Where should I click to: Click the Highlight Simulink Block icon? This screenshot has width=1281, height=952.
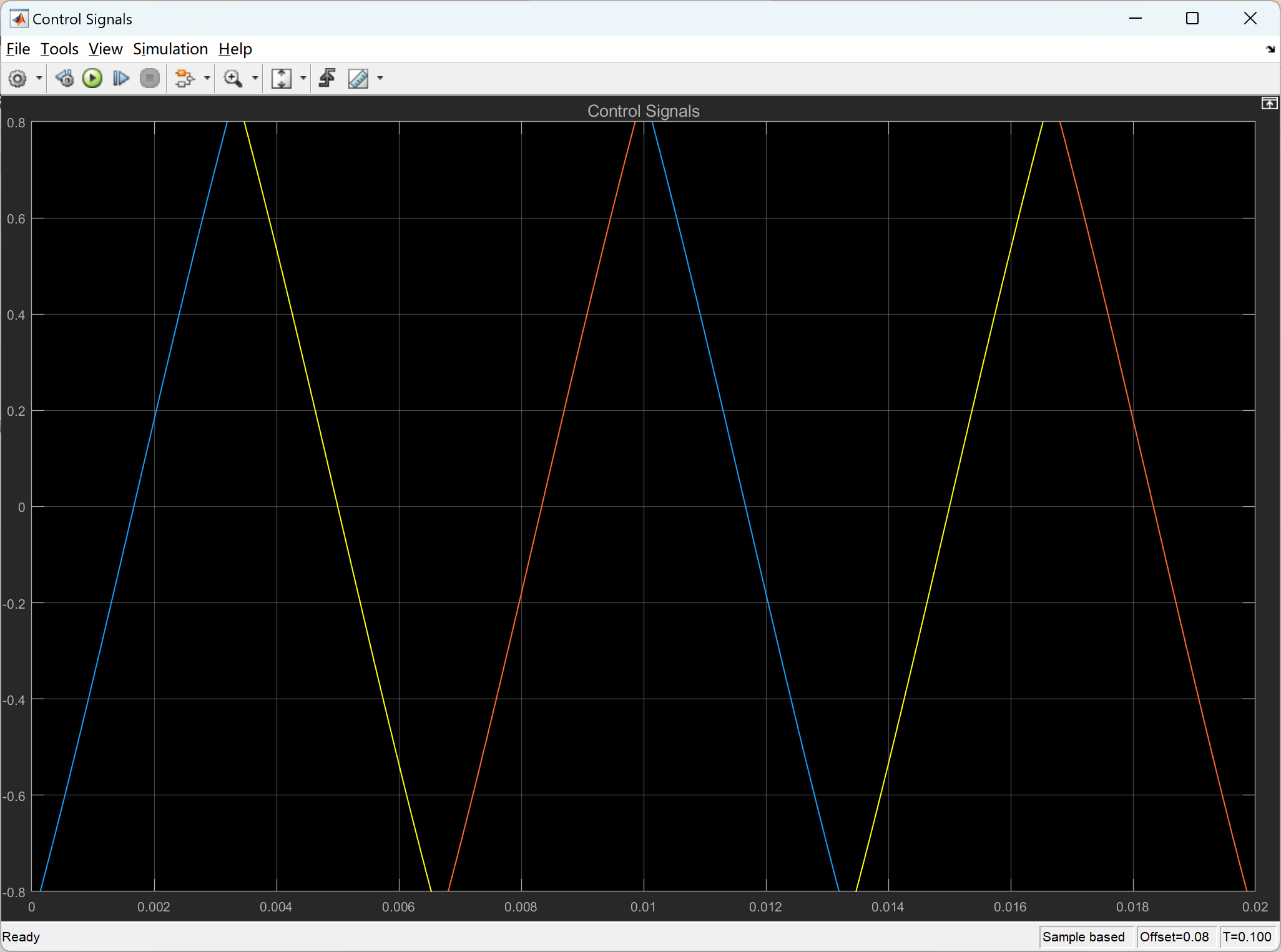pyautogui.click(x=184, y=79)
